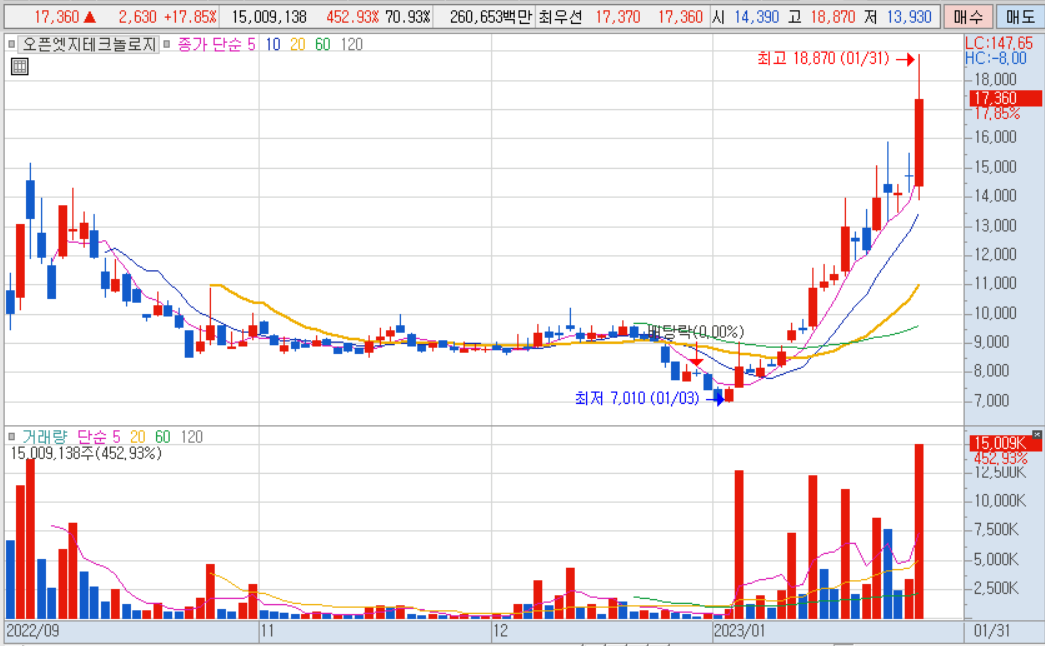This screenshot has width=1045, height=646.
Task: Click the 최저 7,010 (01/03) annotation
Action: pos(637,399)
